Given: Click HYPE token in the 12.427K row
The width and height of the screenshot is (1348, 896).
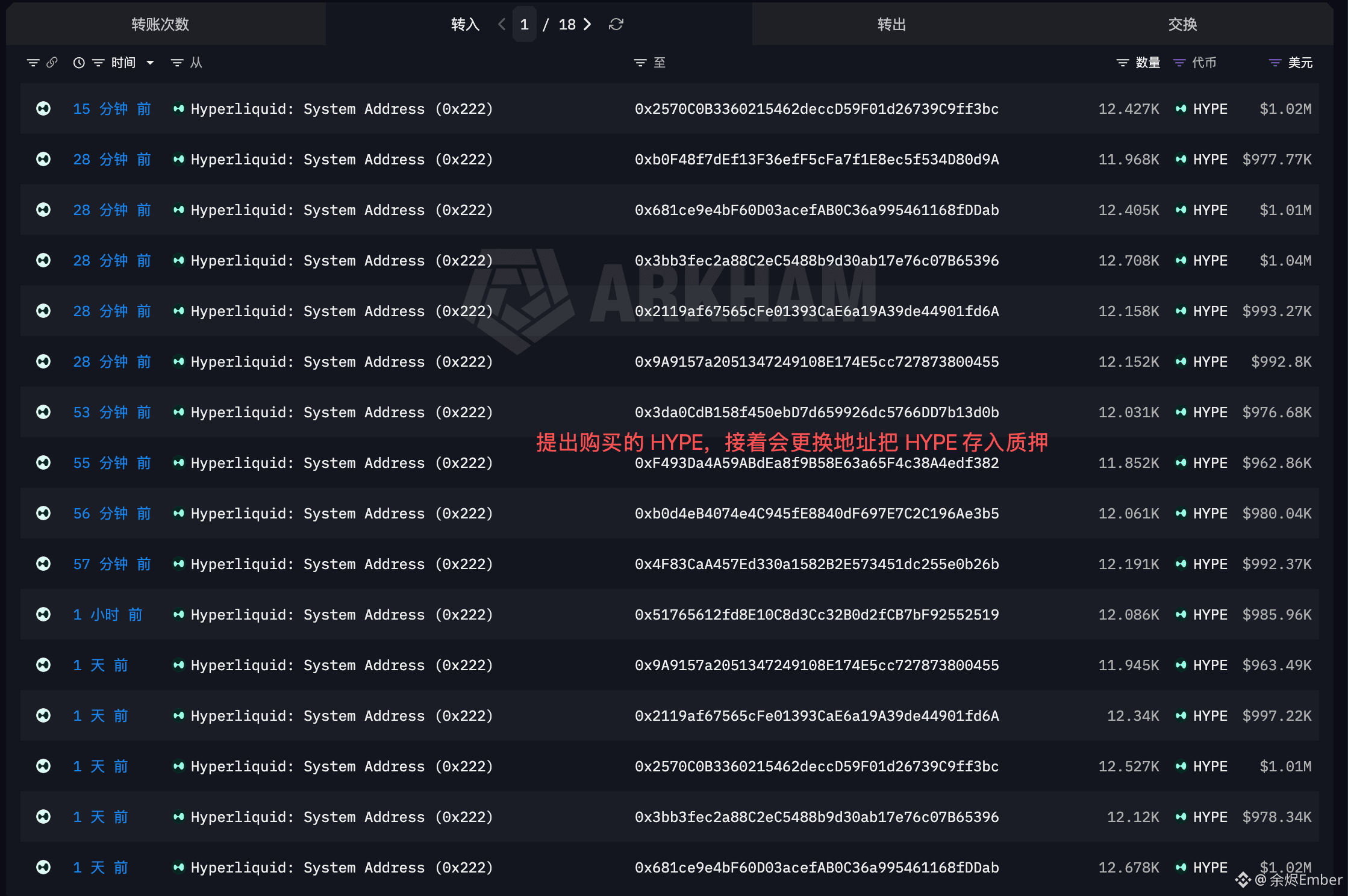Looking at the screenshot, I should [1210, 108].
